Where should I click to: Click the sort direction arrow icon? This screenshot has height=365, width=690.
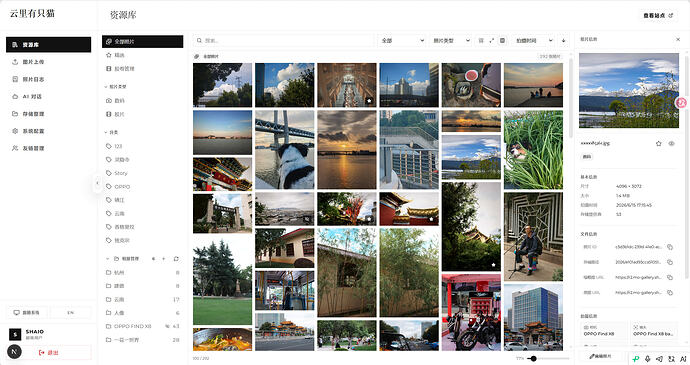tap(563, 41)
